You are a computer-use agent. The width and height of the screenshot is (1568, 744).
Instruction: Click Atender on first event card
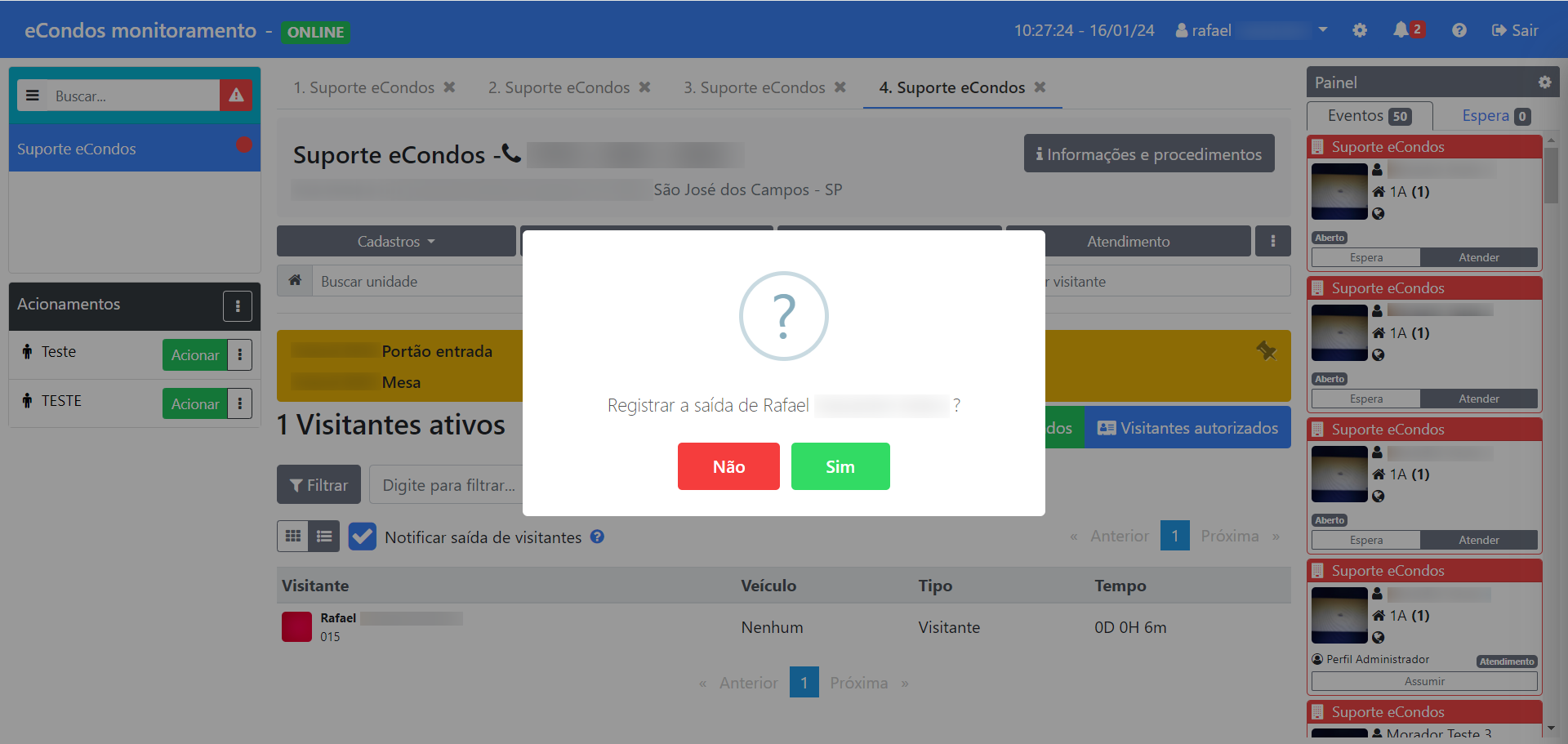coord(1479,257)
